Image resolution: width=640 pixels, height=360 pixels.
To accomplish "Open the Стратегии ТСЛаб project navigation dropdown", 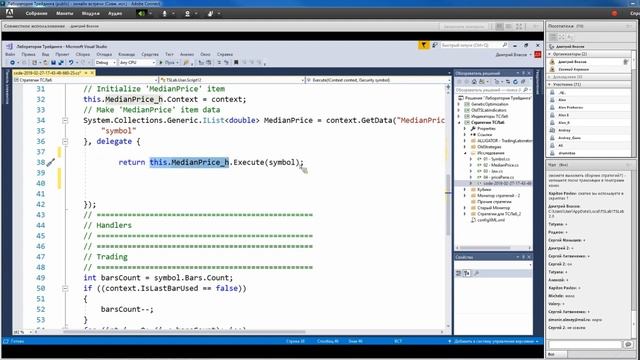I will [85, 80].
